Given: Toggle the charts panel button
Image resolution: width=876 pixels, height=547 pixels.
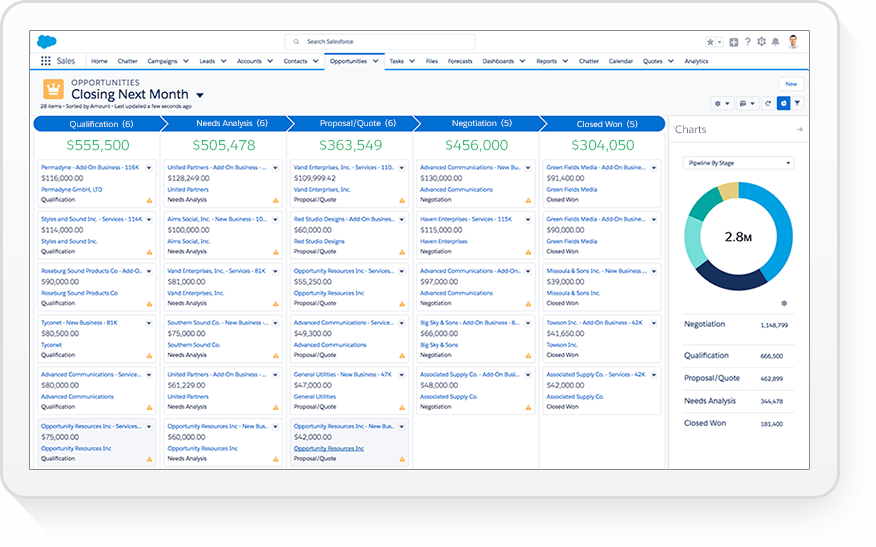Looking at the screenshot, I should (783, 103).
